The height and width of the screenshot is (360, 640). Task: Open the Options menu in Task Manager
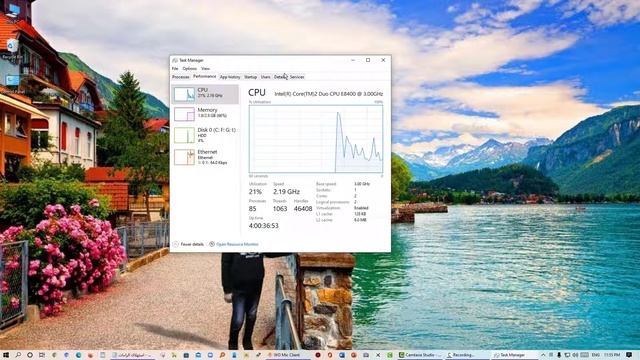click(189, 69)
